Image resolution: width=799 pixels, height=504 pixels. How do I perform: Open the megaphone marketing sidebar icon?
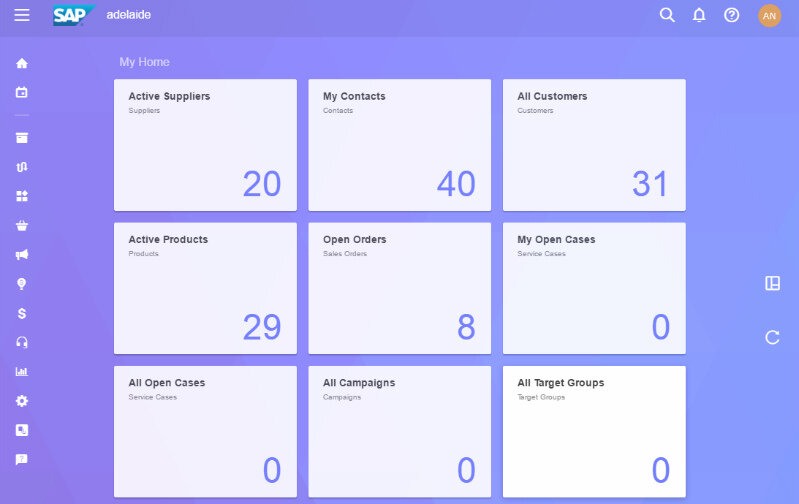click(22, 254)
